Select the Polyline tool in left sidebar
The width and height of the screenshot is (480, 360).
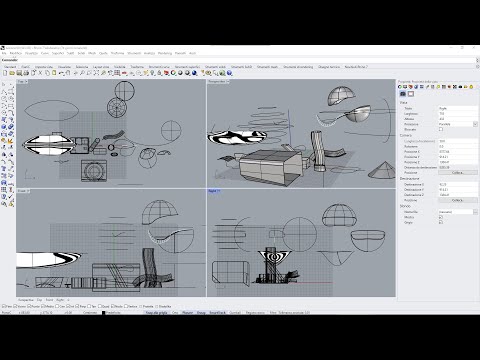[4, 92]
